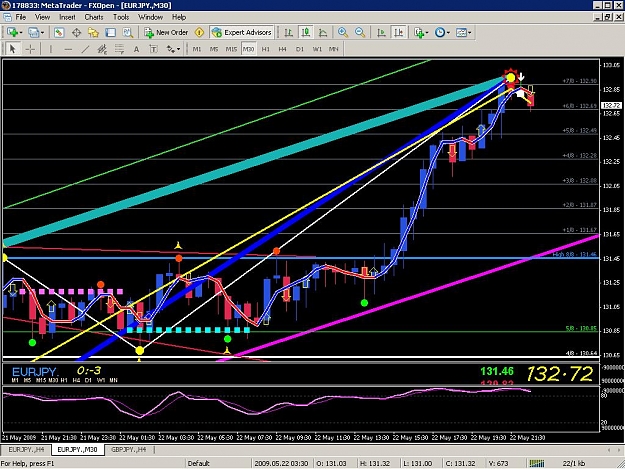
Task: Switch to H1 timeframe
Action: [265, 49]
